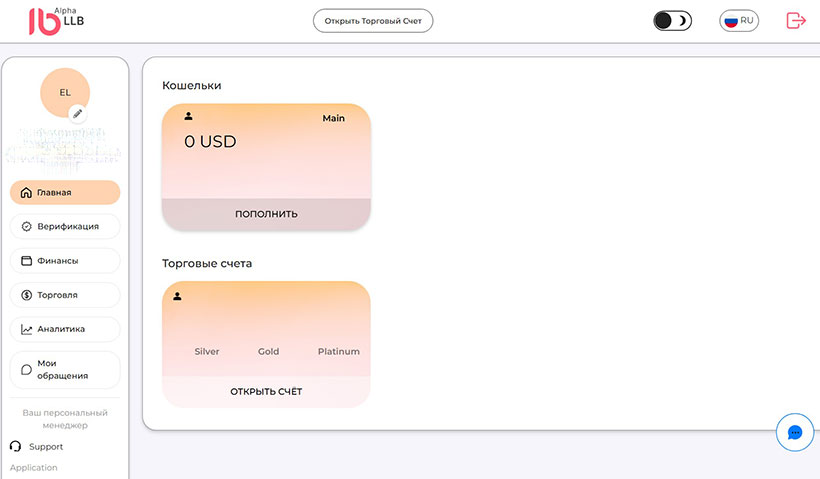Go to Верификация section

click(65, 226)
